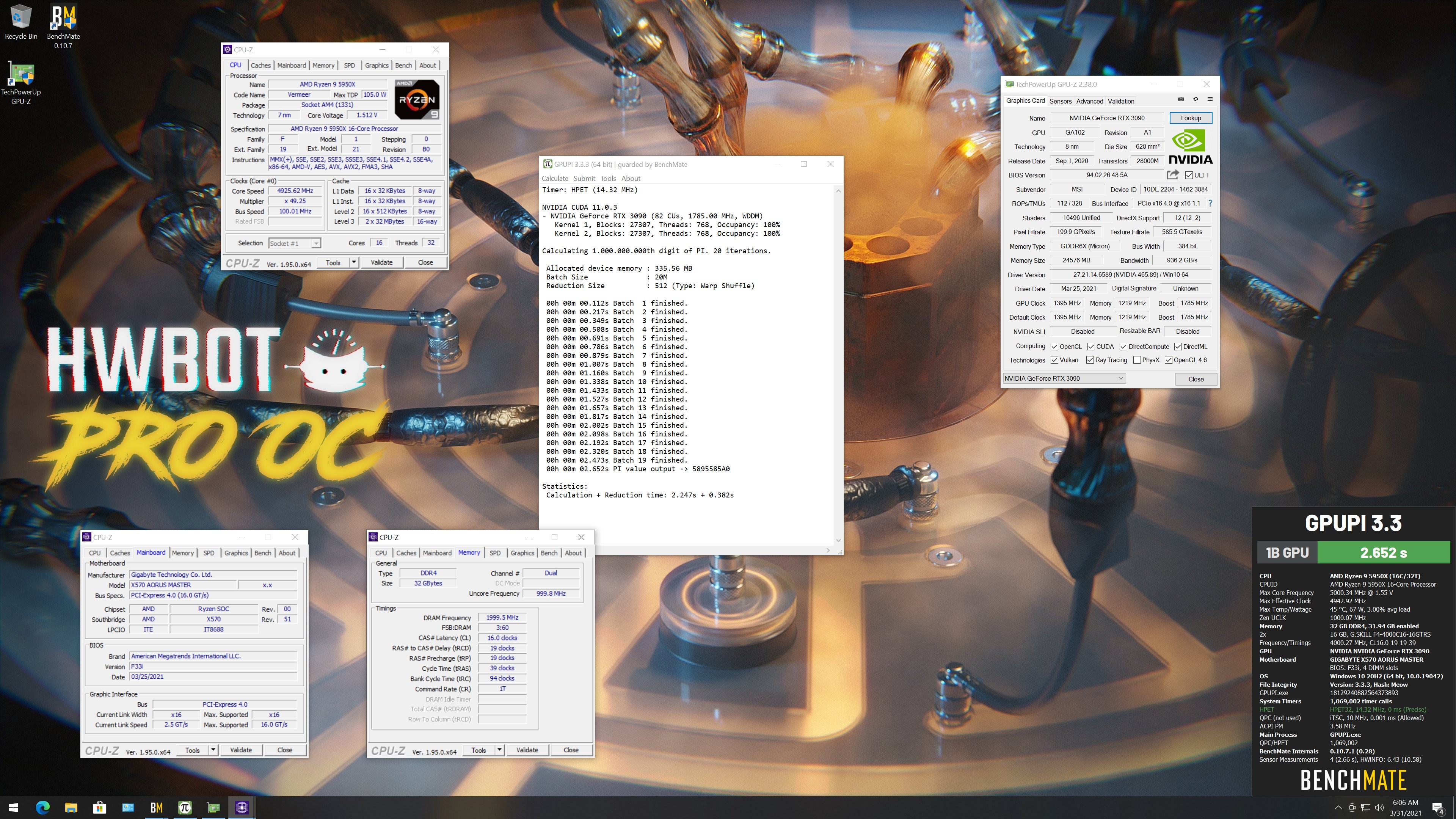The image size is (1456, 819).
Task: Toggle the CUDA checkbox
Action: [x=1091, y=347]
